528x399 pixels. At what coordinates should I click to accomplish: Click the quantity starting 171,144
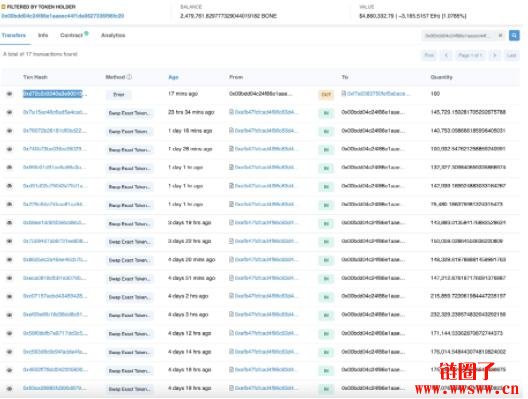(x=467, y=333)
